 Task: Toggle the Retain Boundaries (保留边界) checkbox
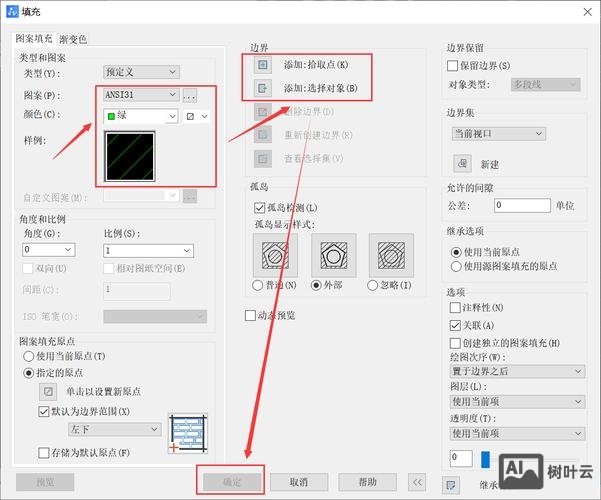coord(452,66)
